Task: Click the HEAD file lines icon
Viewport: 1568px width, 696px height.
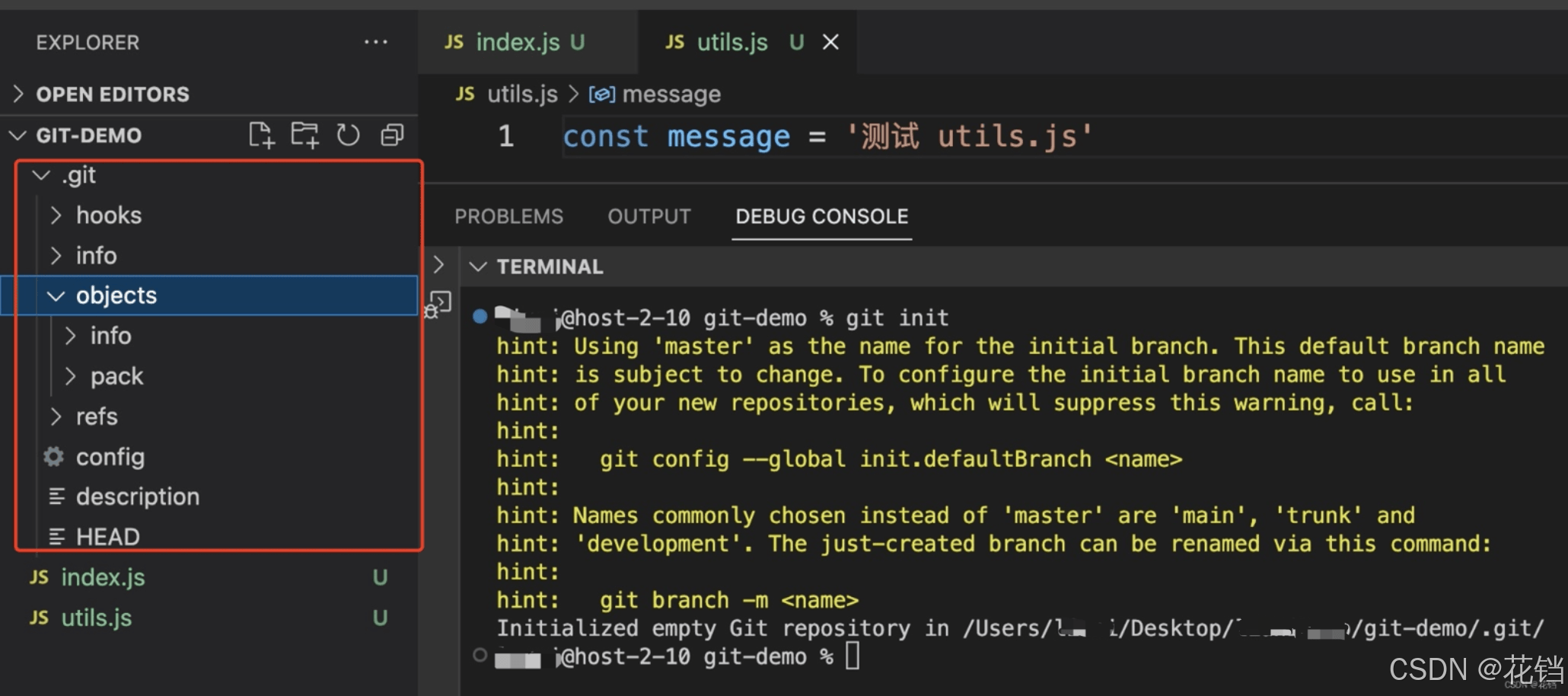Action: point(56,537)
